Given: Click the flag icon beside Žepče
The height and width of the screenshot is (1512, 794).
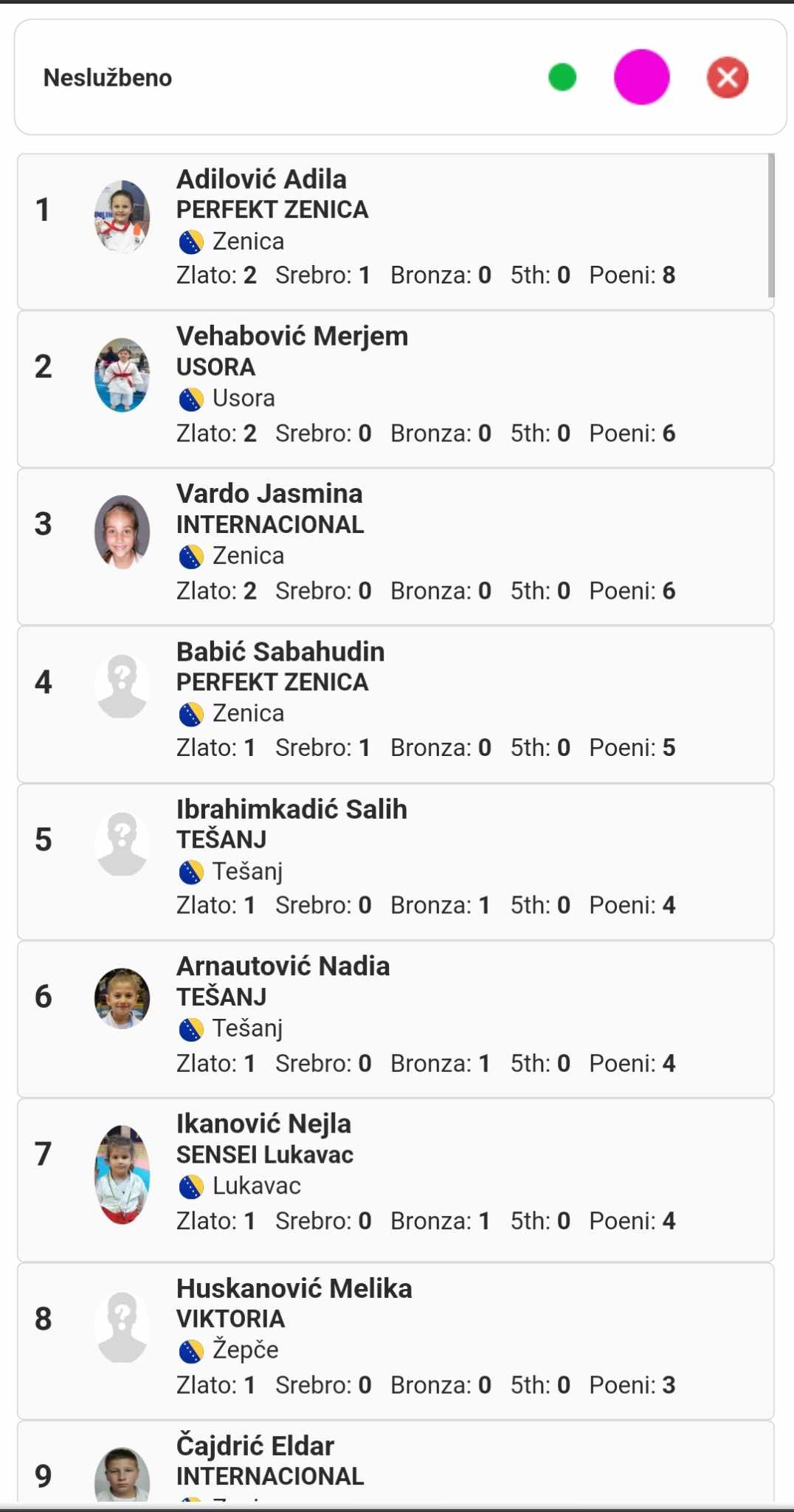Looking at the screenshot, I should (191, 1351).
